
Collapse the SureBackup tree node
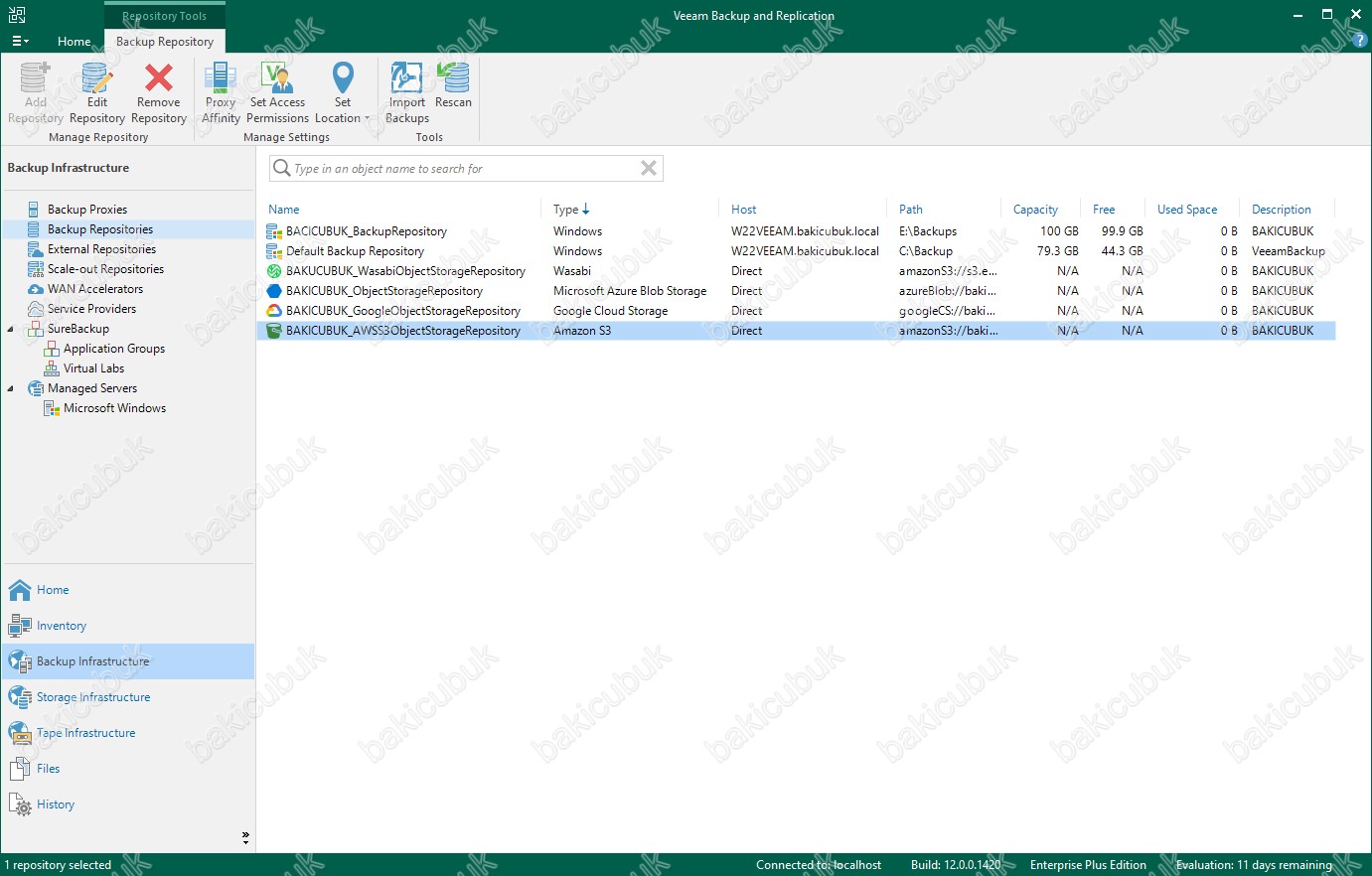11,329
